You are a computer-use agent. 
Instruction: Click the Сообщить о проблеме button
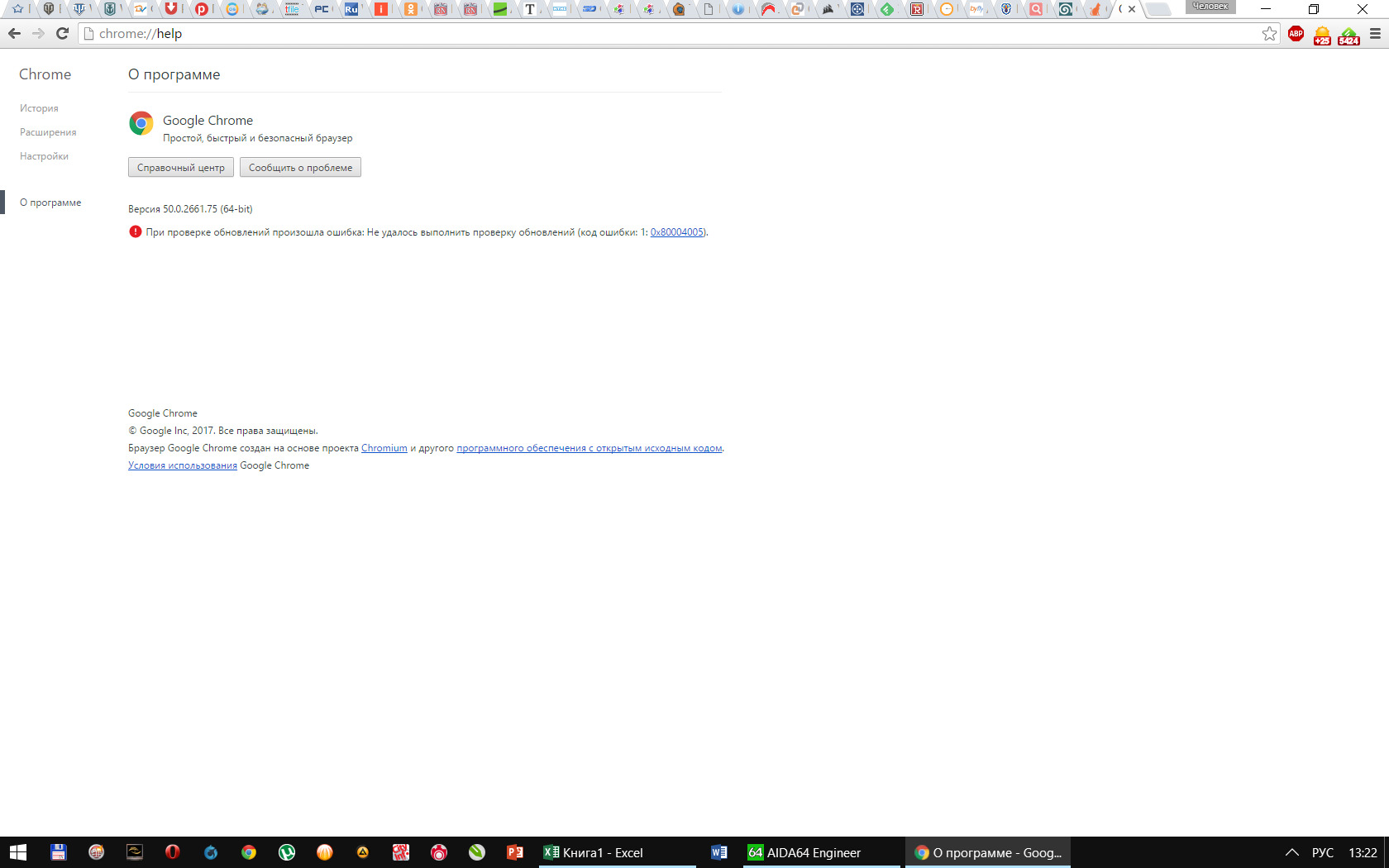300,167
